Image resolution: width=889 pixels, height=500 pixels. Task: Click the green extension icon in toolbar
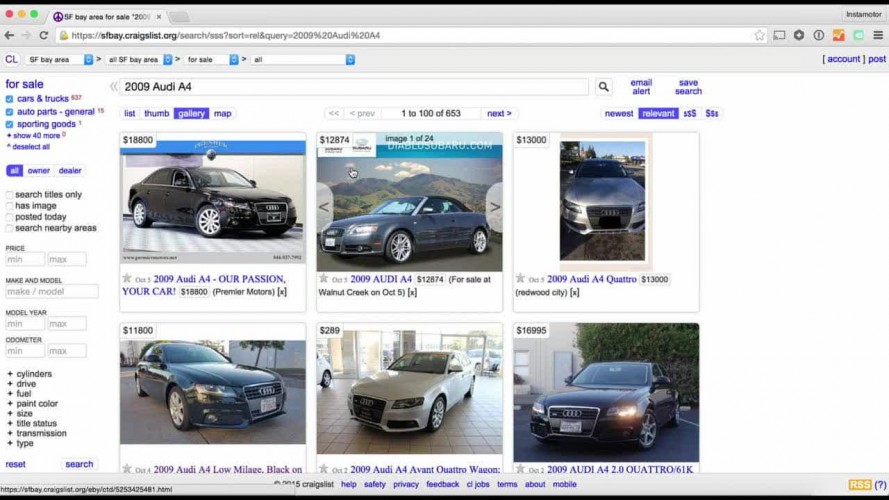[x=859, y=35]
